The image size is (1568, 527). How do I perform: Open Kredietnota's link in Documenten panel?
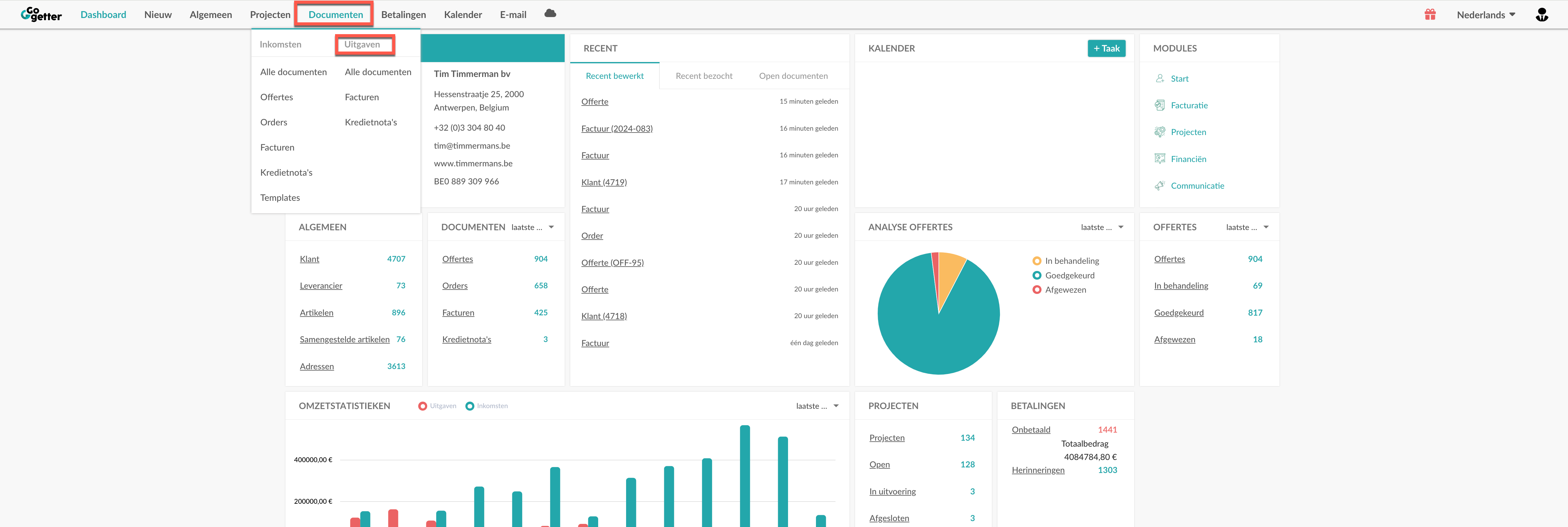coord(466,339)
